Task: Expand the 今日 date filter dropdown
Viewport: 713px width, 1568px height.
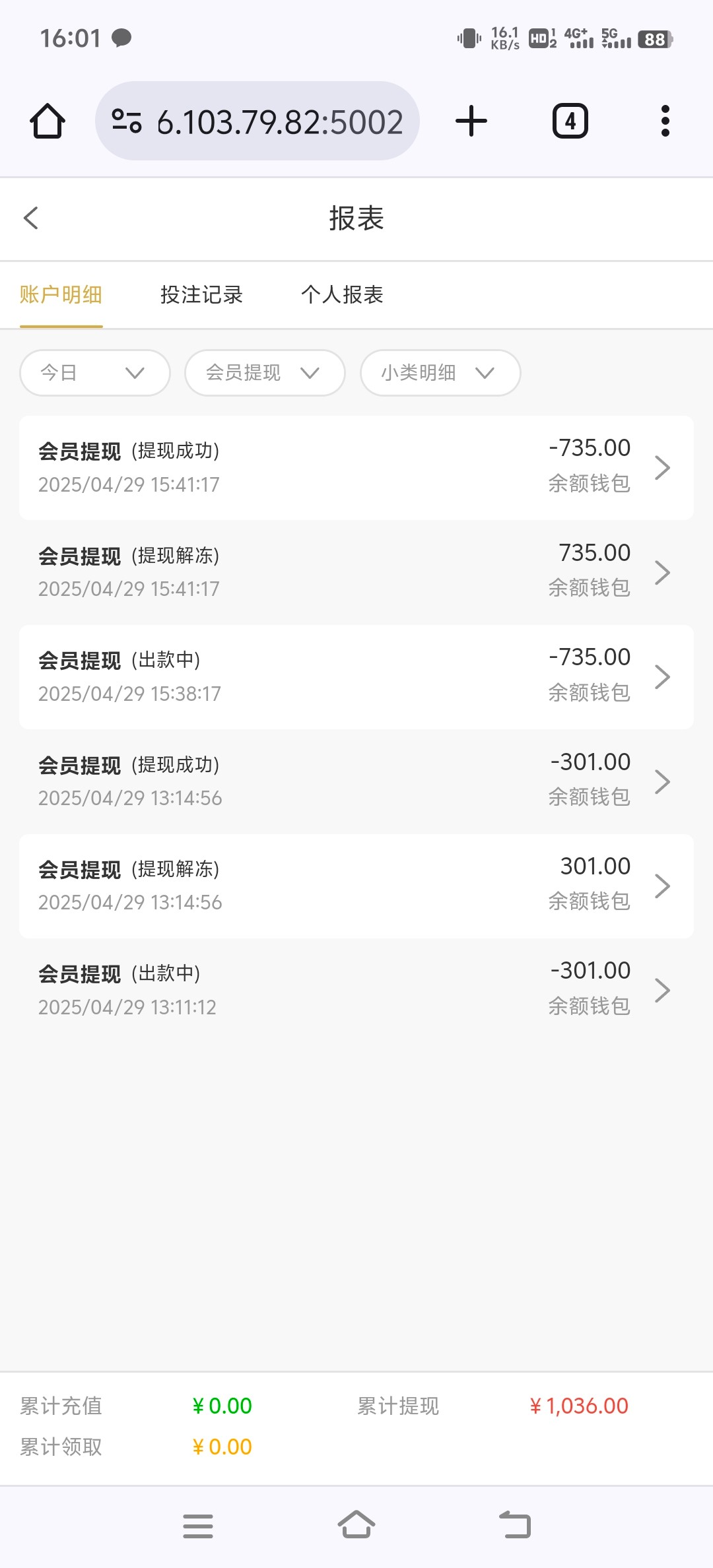Action: [x=95, y=373]
